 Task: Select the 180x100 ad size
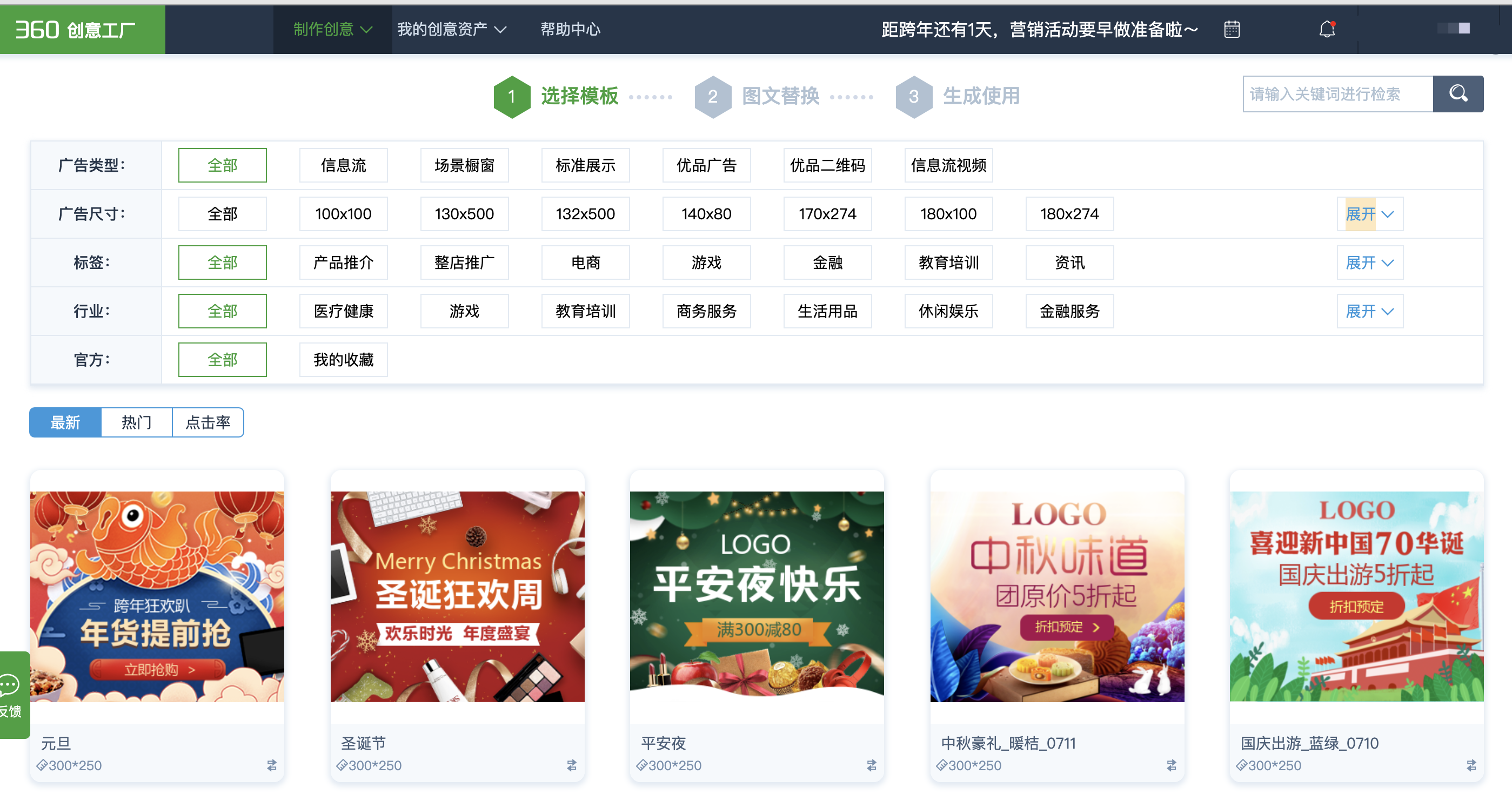tap(948, 214)
